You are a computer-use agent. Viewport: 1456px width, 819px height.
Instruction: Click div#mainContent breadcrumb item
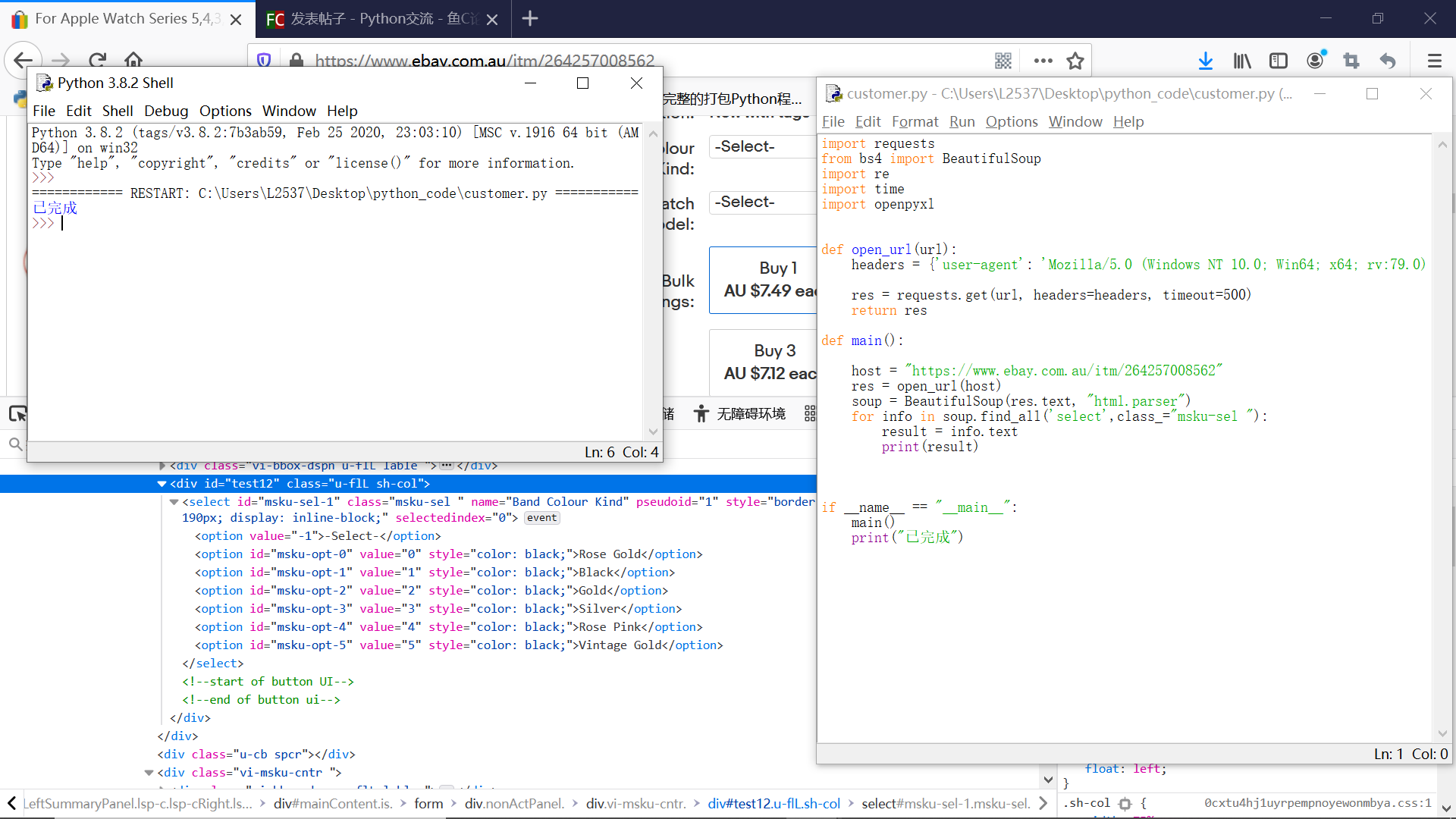coord(333,803)
